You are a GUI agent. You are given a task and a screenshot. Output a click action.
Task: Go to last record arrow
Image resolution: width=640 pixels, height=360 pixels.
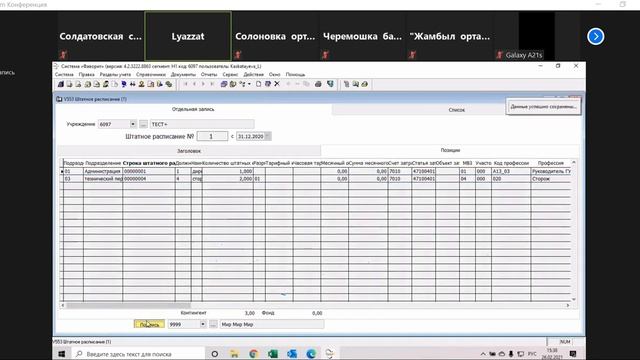click(x=212, y=84)
